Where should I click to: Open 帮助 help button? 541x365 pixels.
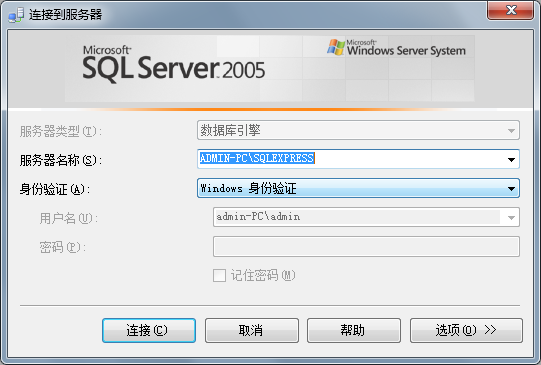click(354, 330)
